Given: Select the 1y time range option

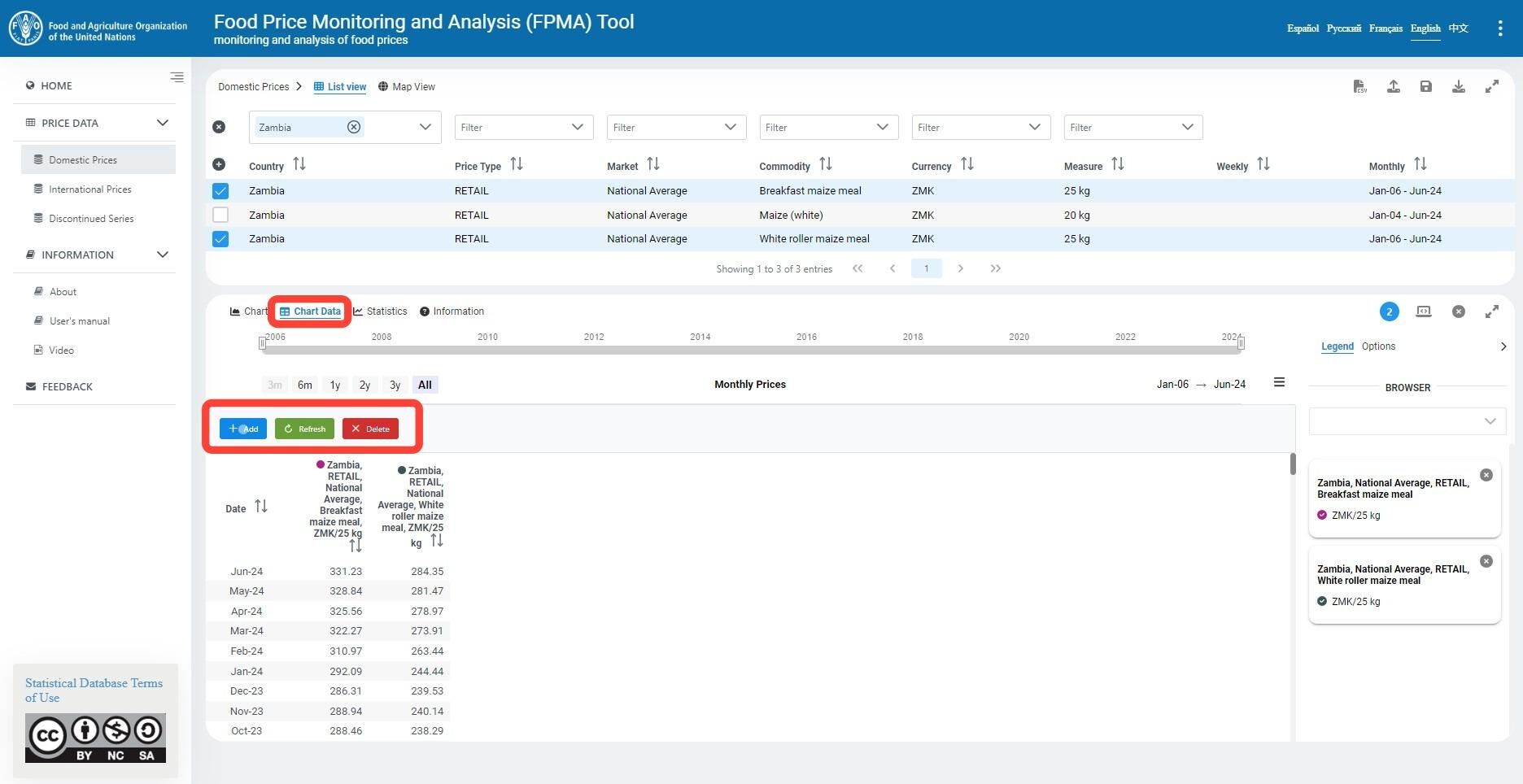Looking at the screenshot, I should [x=335, y=385].
